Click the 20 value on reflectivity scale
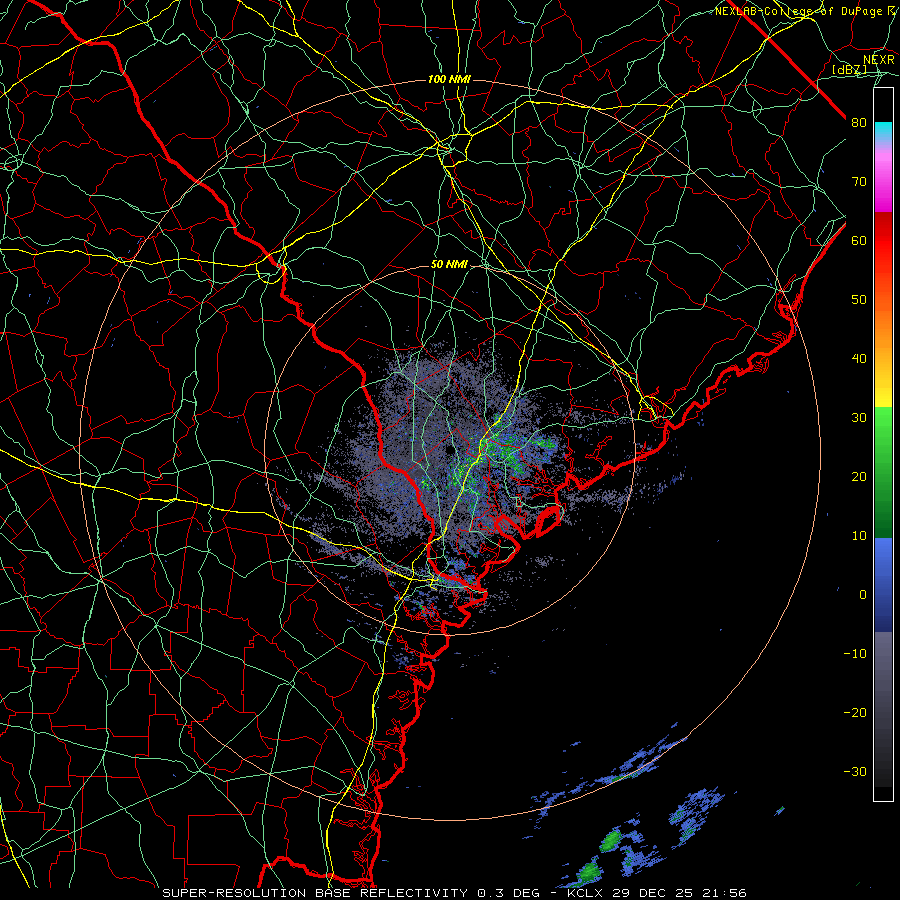The image size is (900, 900). coord(859,477)
